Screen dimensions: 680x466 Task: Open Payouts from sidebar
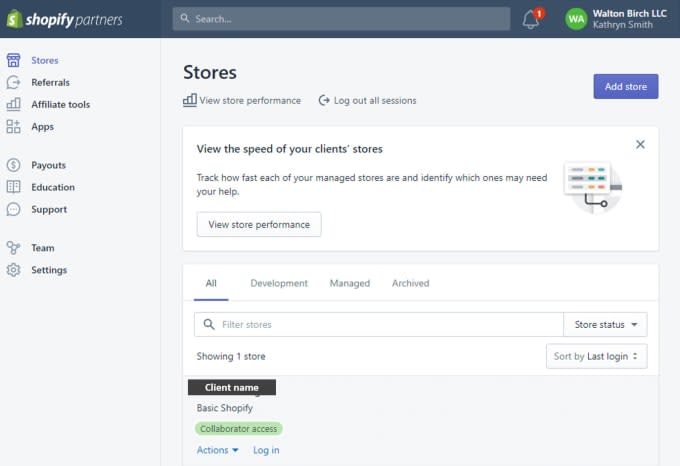tap(49, 165)
